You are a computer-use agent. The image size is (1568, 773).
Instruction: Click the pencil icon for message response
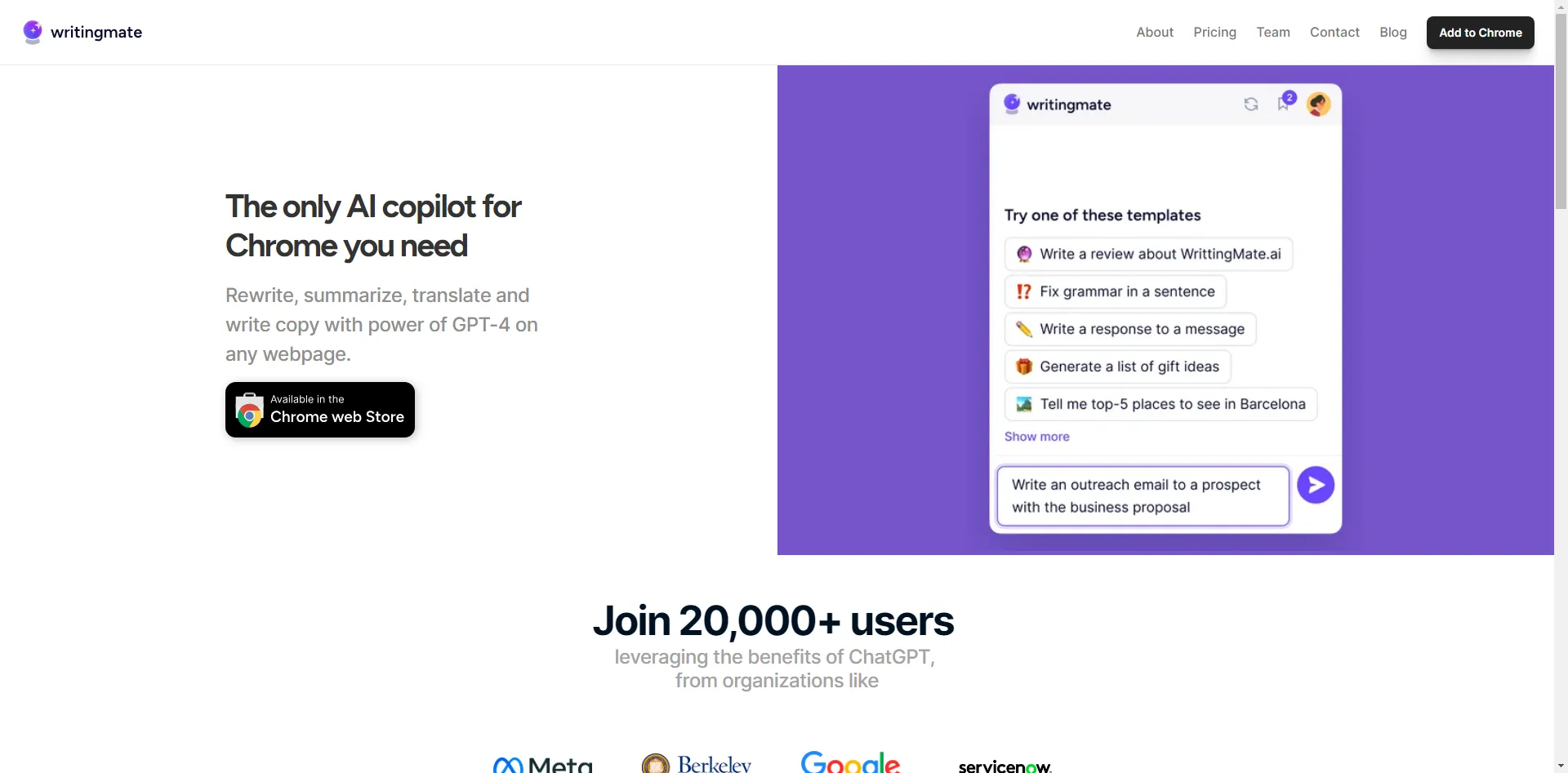[x=1024, y=329]
